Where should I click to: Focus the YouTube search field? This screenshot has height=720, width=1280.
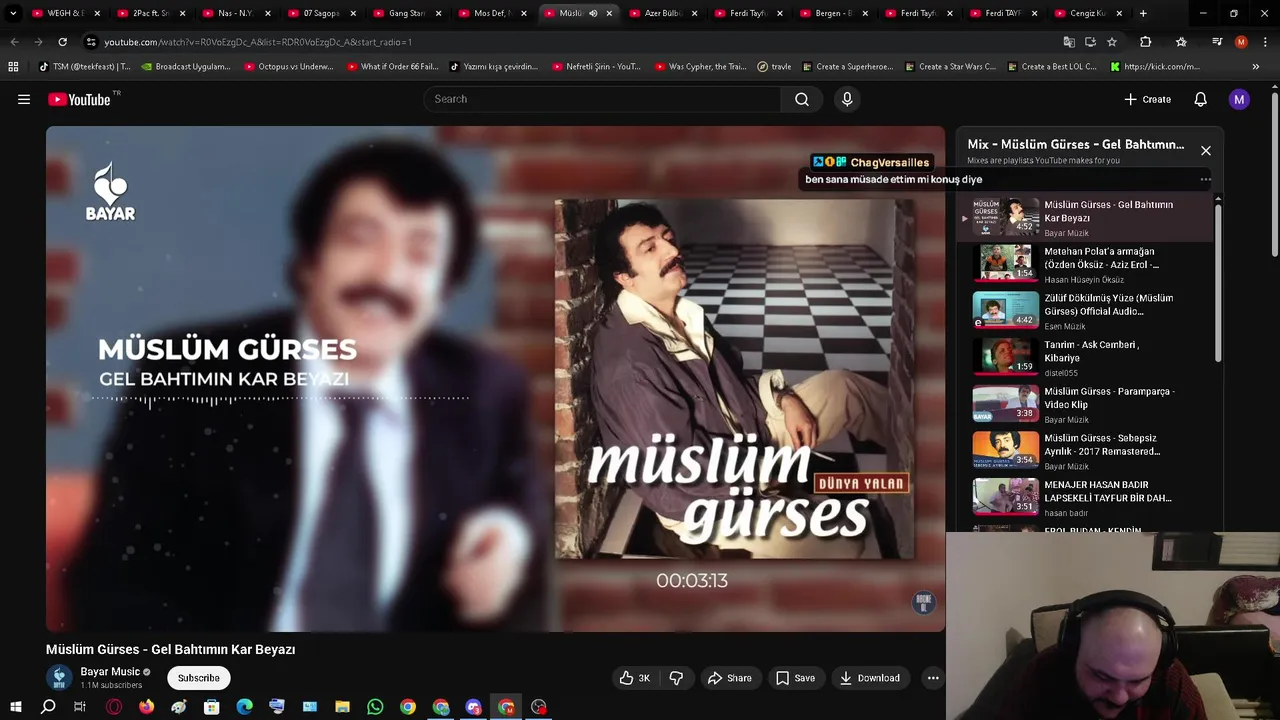(x=603, y=99)
